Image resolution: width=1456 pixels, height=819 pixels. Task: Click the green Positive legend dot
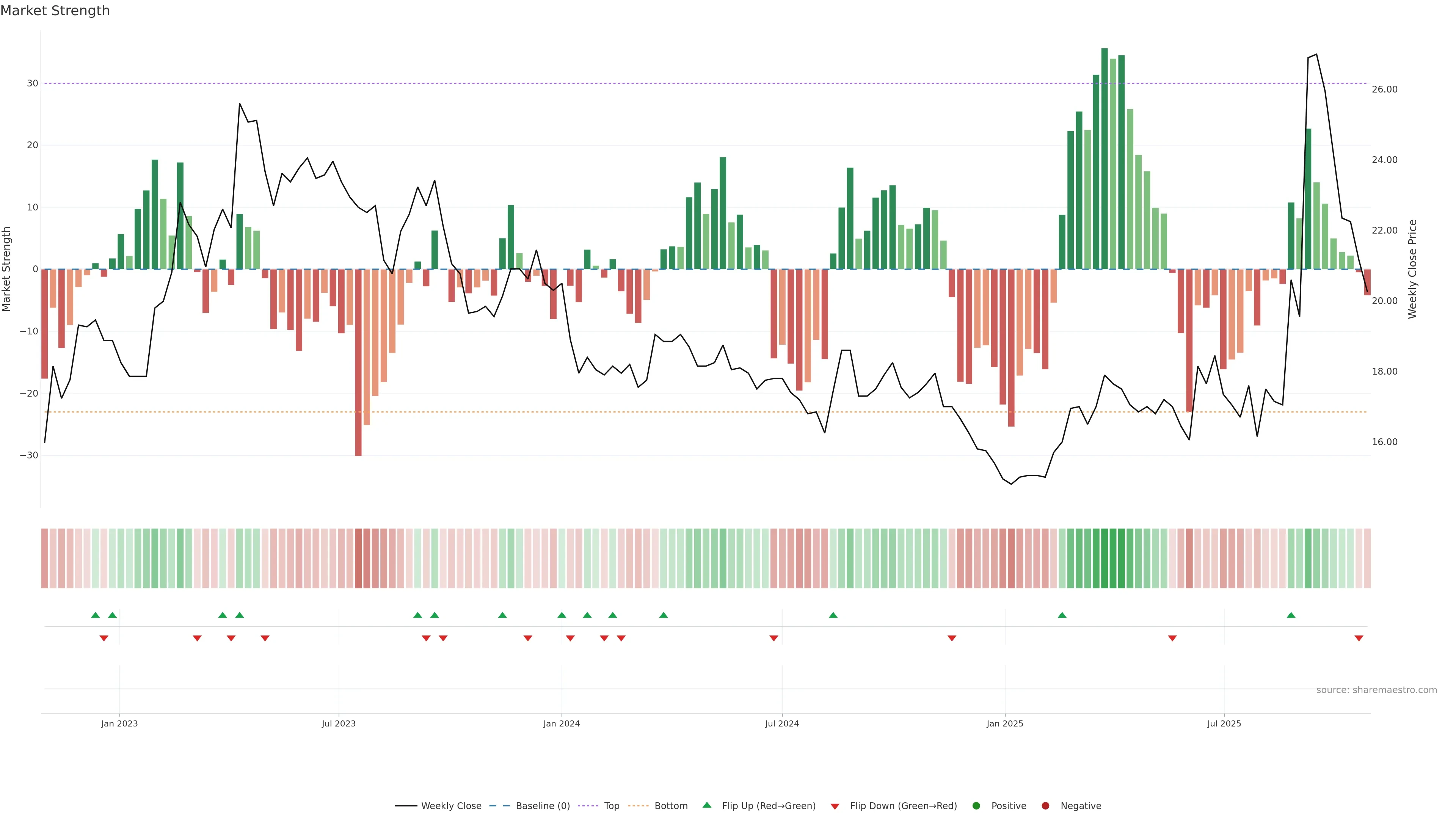coord(976,806)
